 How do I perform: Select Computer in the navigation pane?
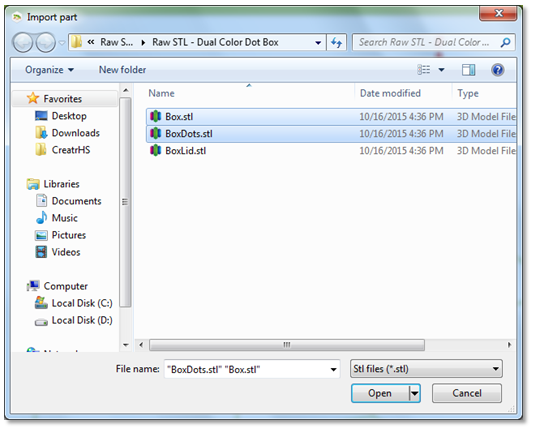point(66,286)
